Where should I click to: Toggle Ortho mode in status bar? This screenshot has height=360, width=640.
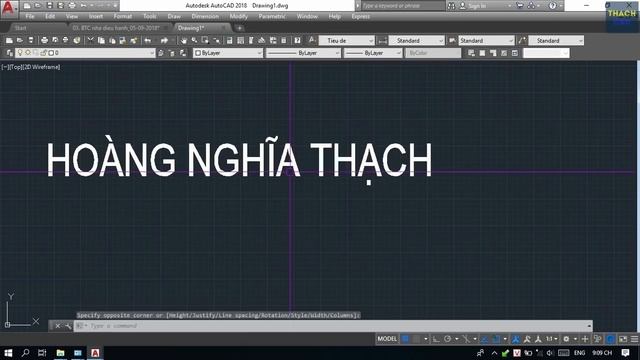coord(436,339)
